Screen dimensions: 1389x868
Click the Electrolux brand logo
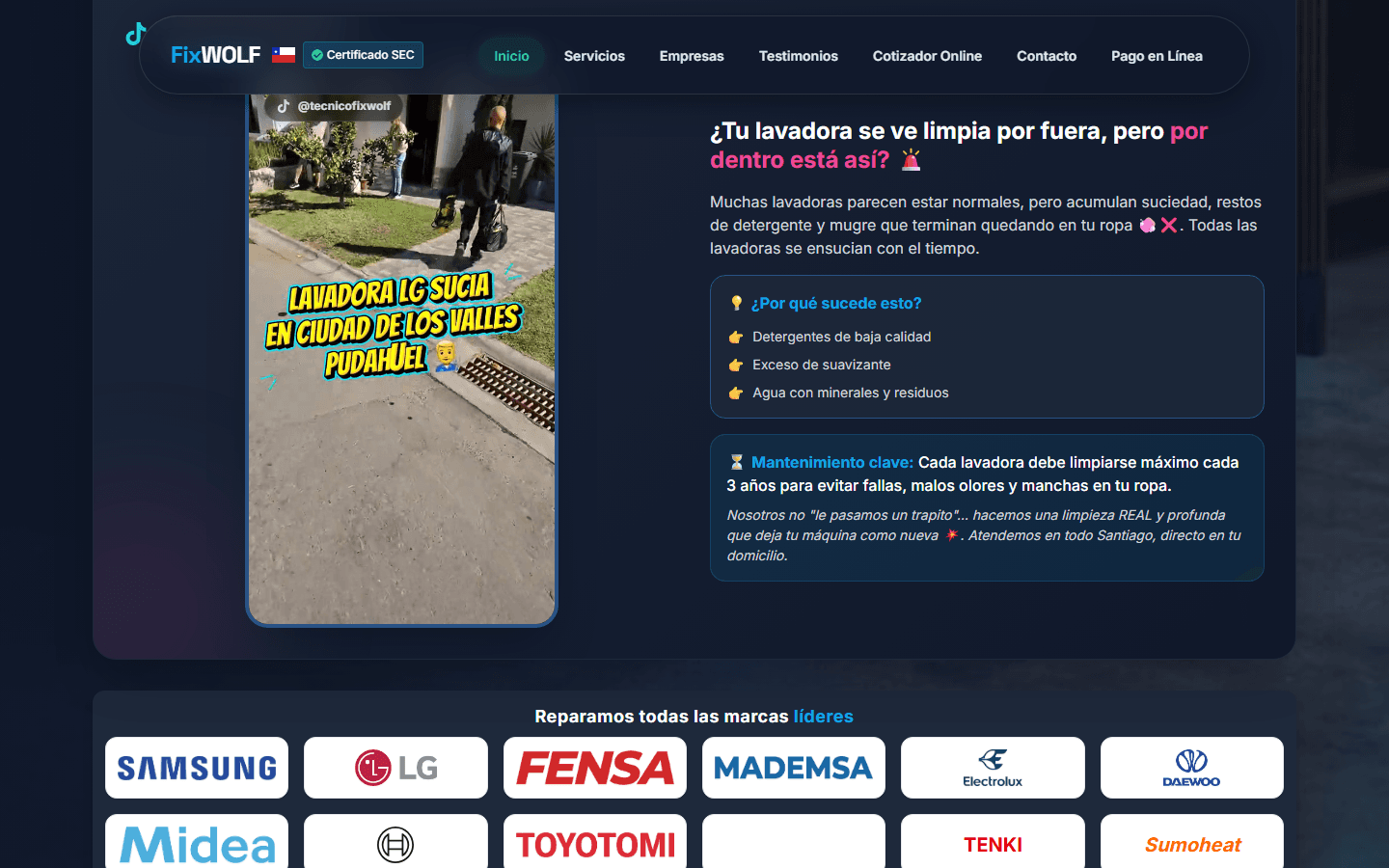993,768
